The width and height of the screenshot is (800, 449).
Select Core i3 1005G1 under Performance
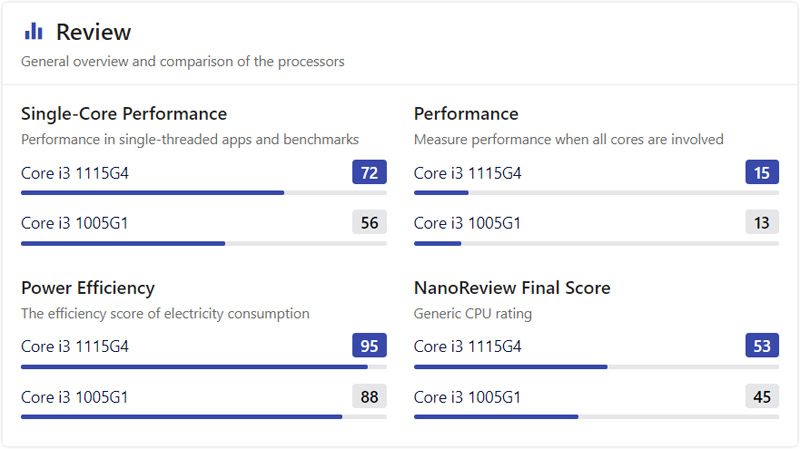click(467, 223)
